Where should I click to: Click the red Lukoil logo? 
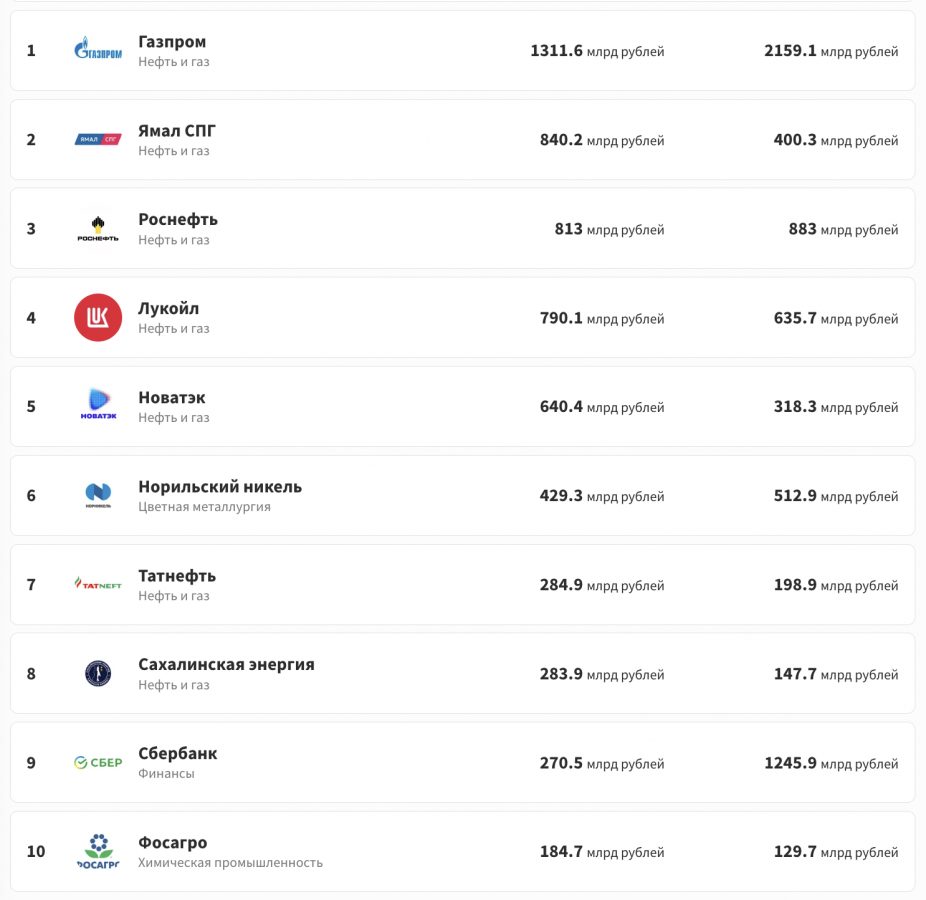98,317
